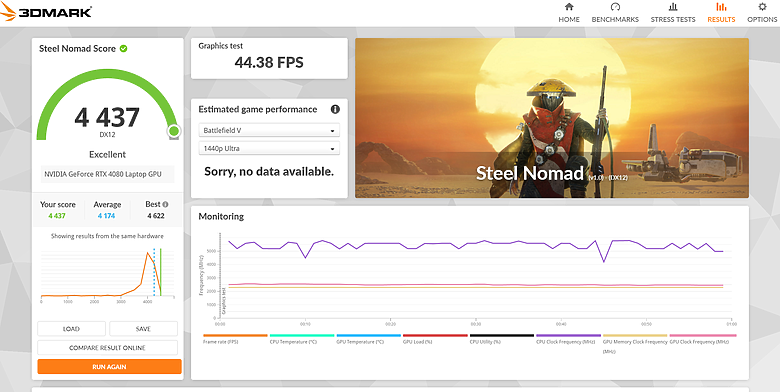
Task: Toggle the CPU Temperature legend swatch
Action: [301, 335]
